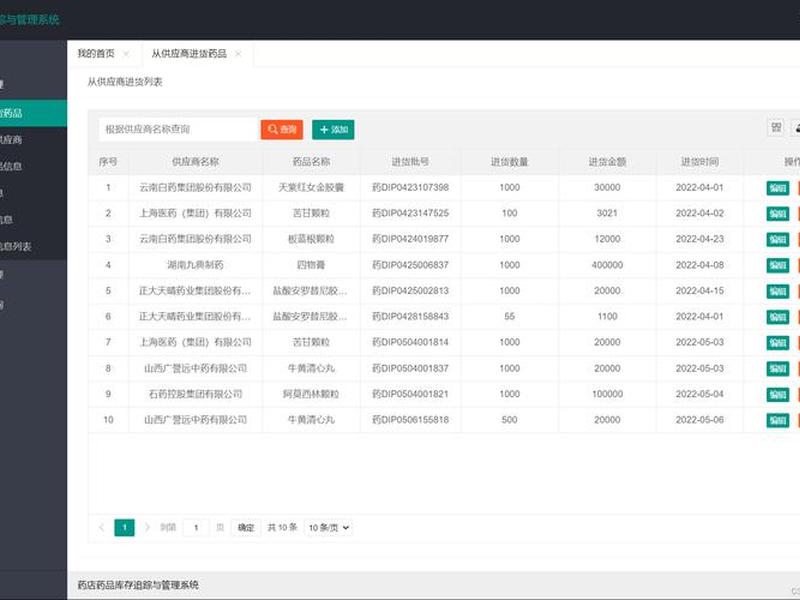Click the page jump number field

[x=196, y=528]
